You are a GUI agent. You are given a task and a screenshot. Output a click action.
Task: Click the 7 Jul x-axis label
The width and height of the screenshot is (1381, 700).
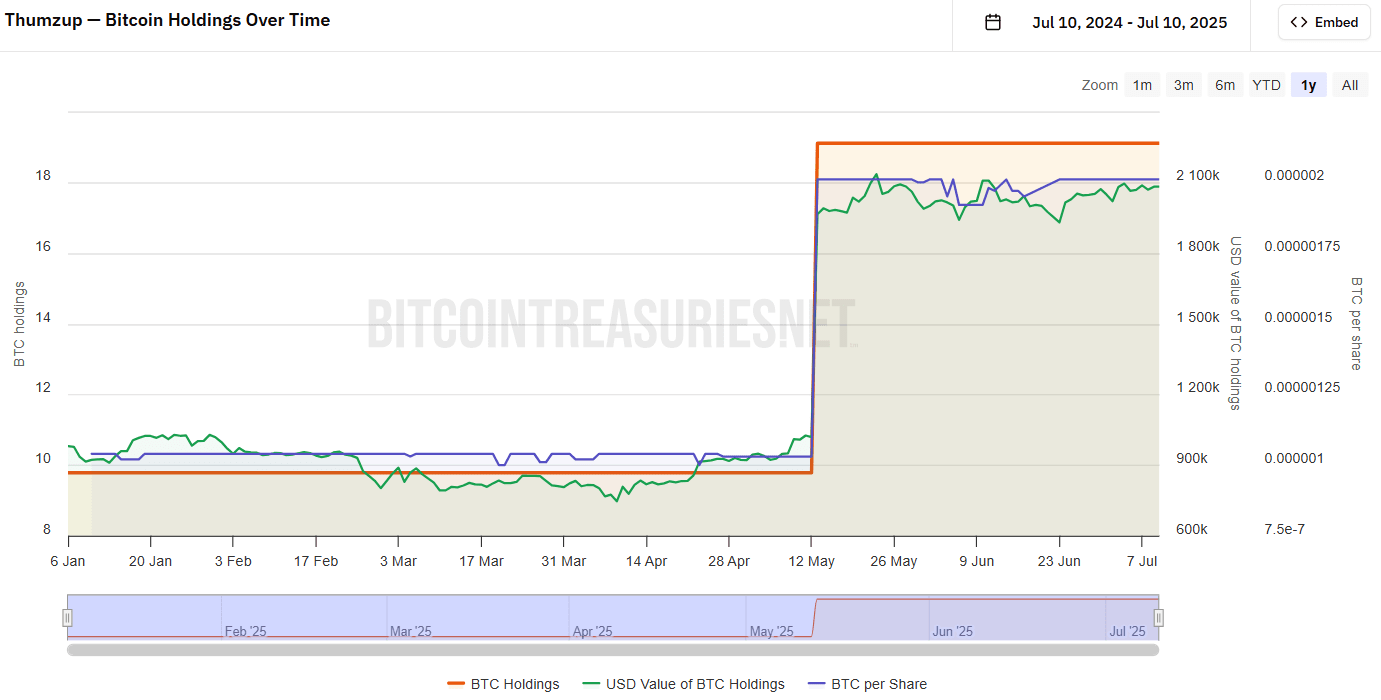(x=1140, y=561)
